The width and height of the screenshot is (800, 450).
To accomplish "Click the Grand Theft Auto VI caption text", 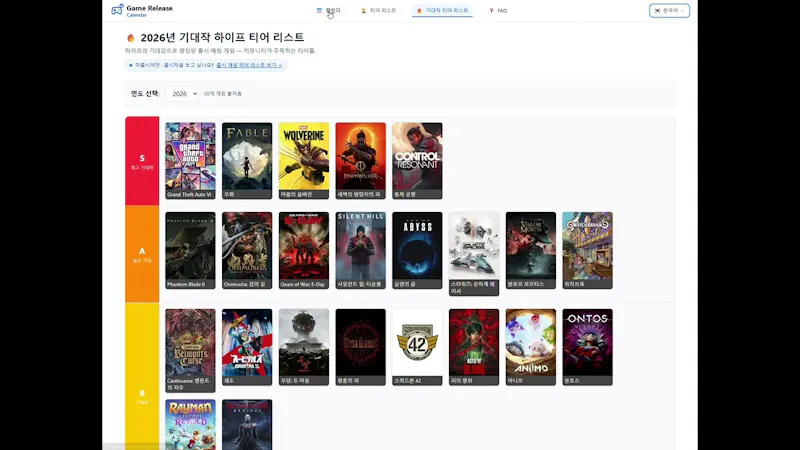I will coord(189,194).
